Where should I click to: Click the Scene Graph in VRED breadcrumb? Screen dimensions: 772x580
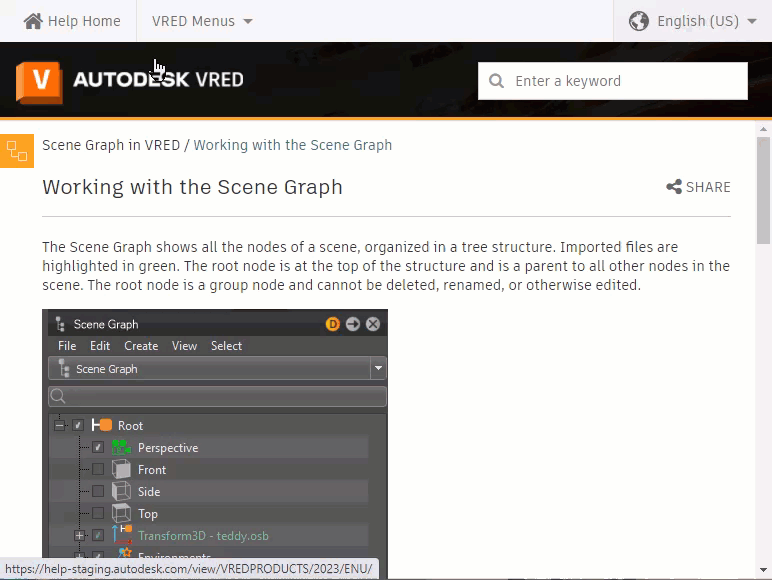[x=111, y=145]
